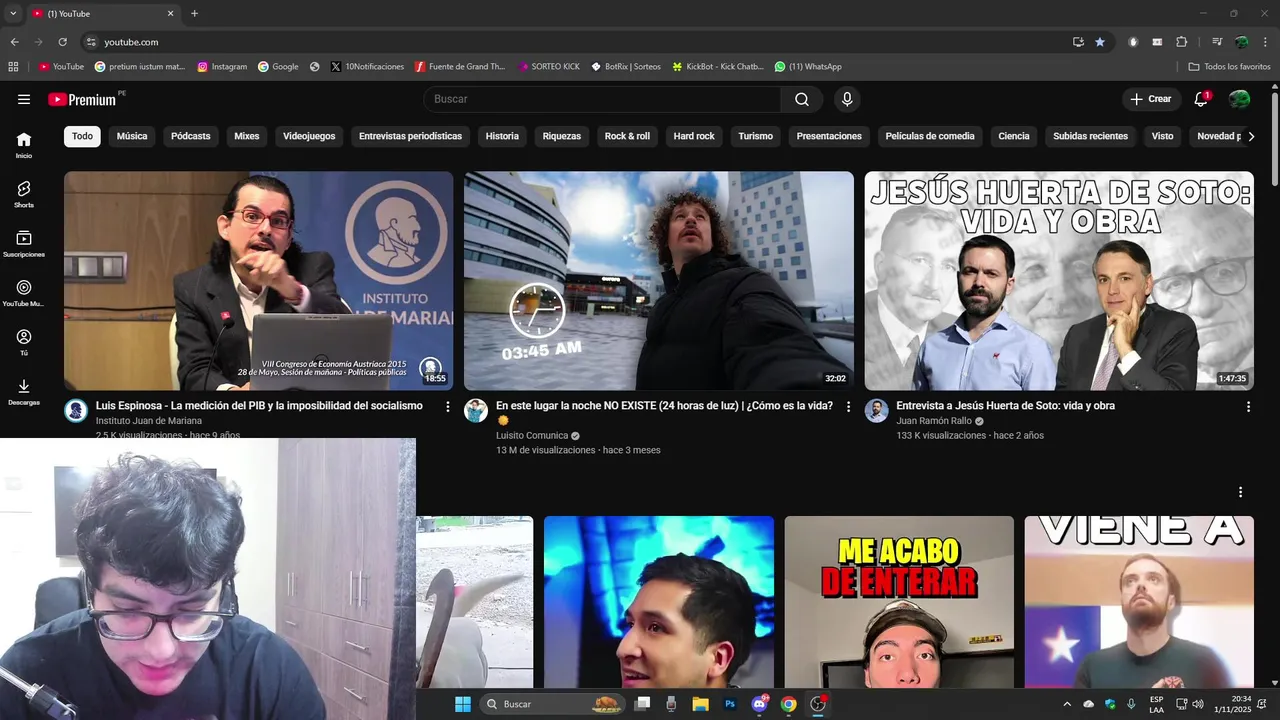Open the Chrome extensions puzzle icon
Screen dimensions: 1280x720
click(x=1181, y=42)
